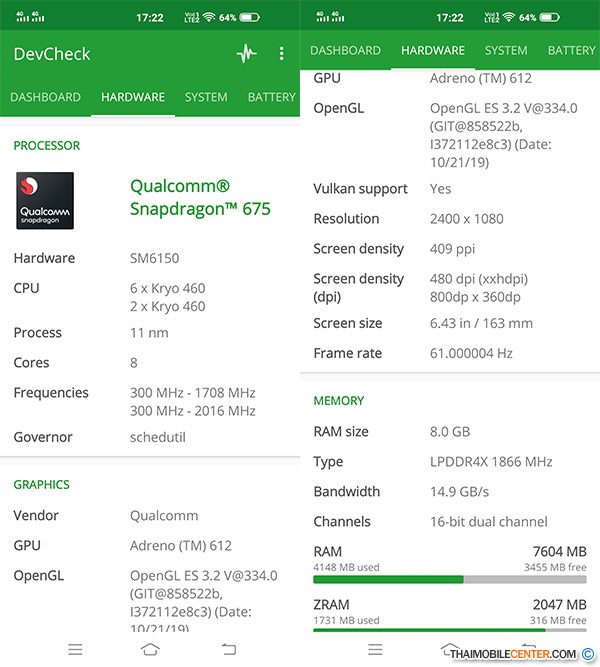Tap the SM6150 hardware value

click(x=154, y=258)
